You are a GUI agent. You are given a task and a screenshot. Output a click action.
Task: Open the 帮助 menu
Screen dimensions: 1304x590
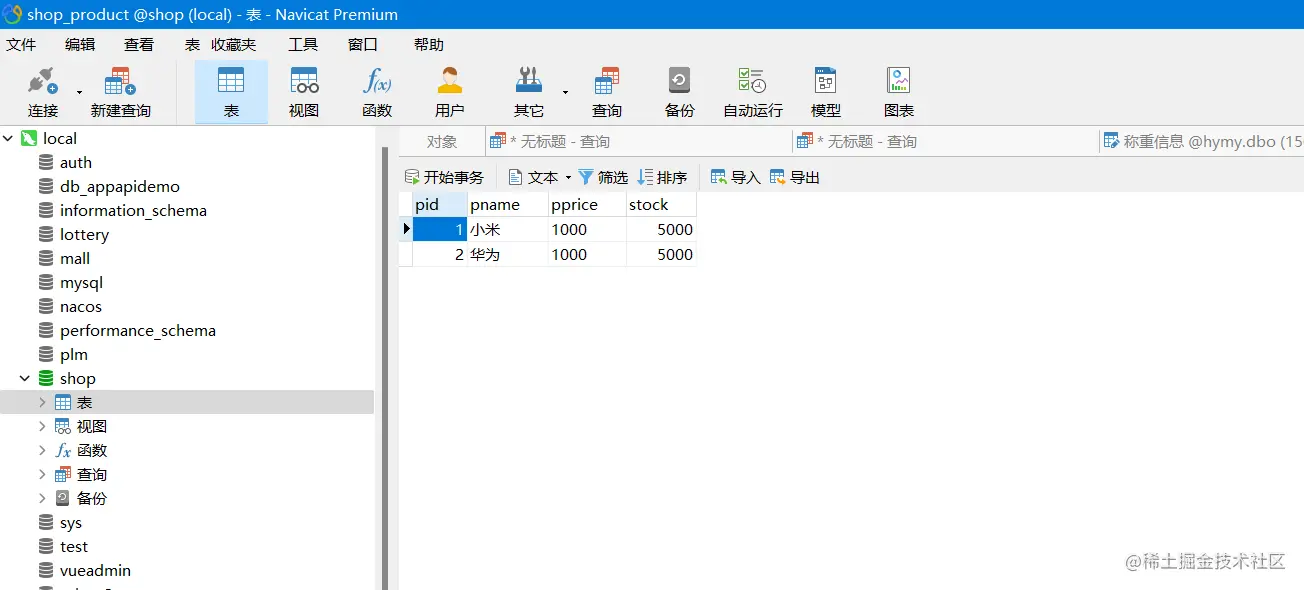pos(429,44)
